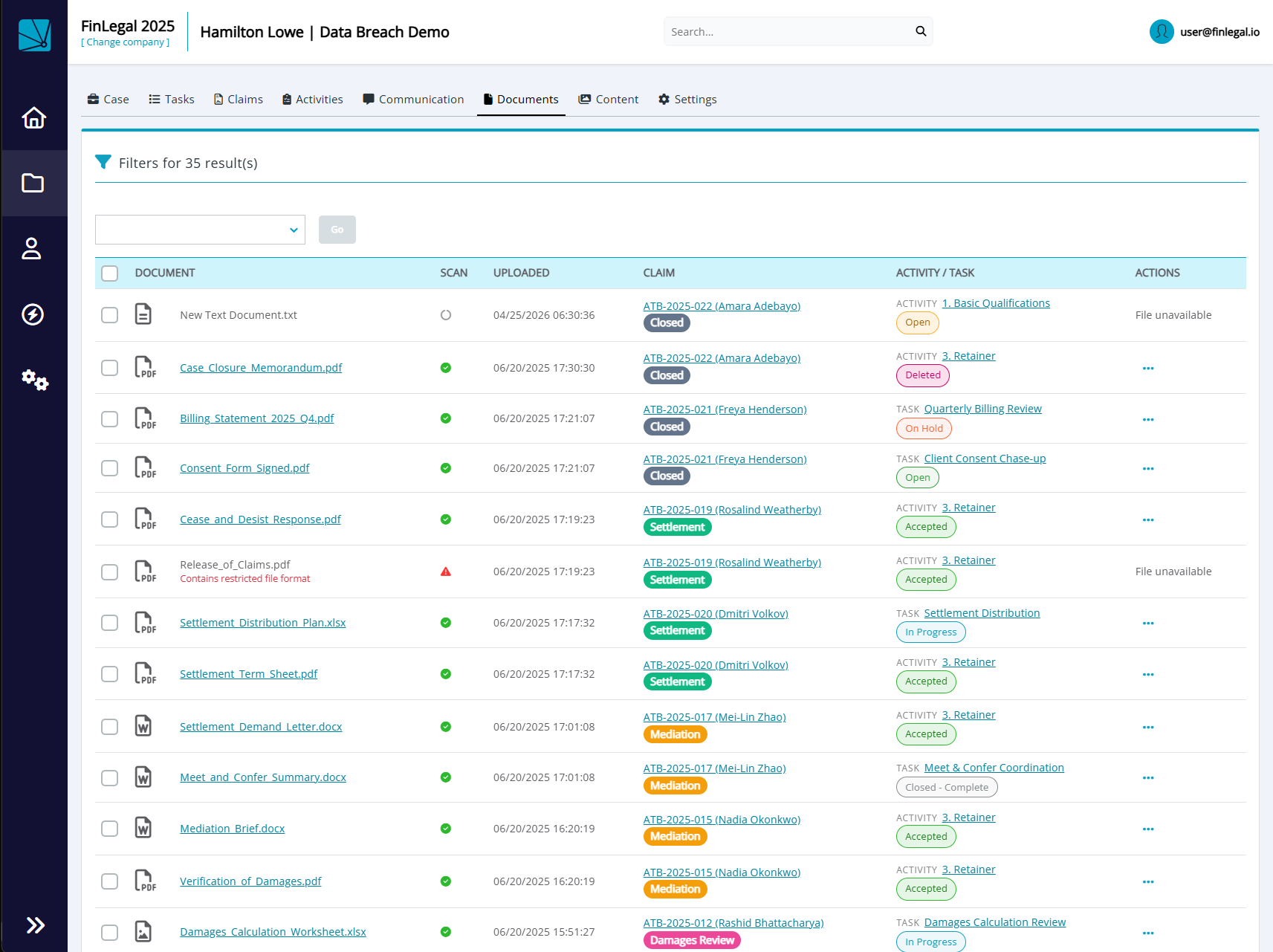Open the person contacts sidebar icon
The height and width of the screenshot is (952, 1273).
click(31, 248)
